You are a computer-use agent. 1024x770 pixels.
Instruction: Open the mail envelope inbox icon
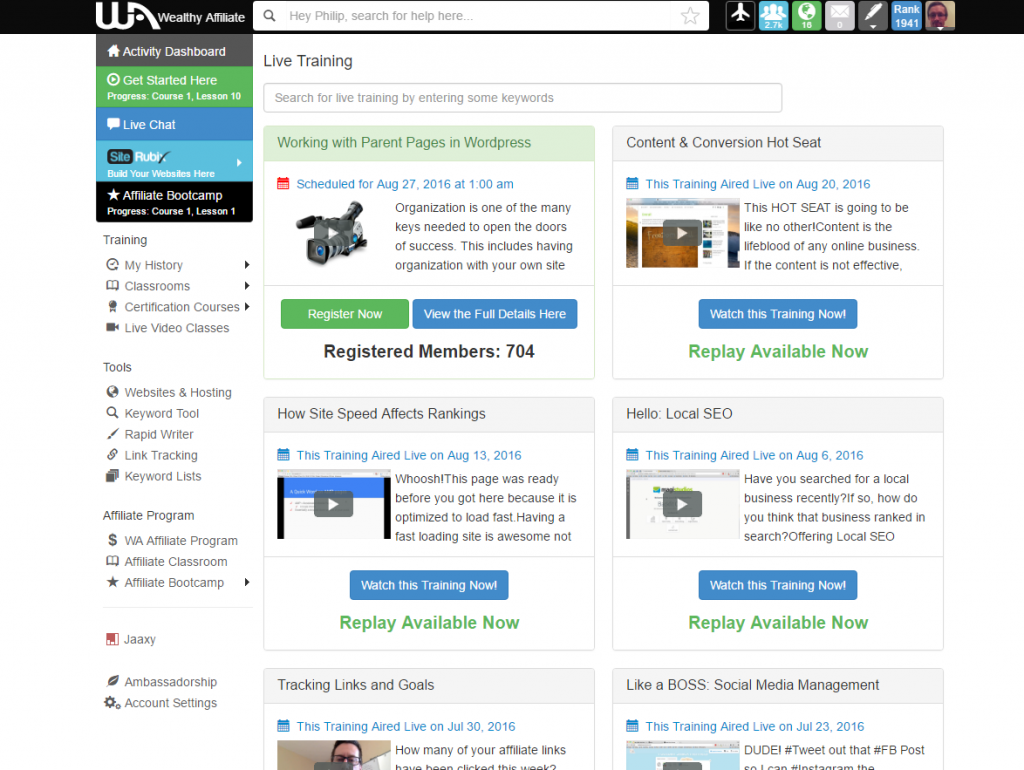(840, 16)
